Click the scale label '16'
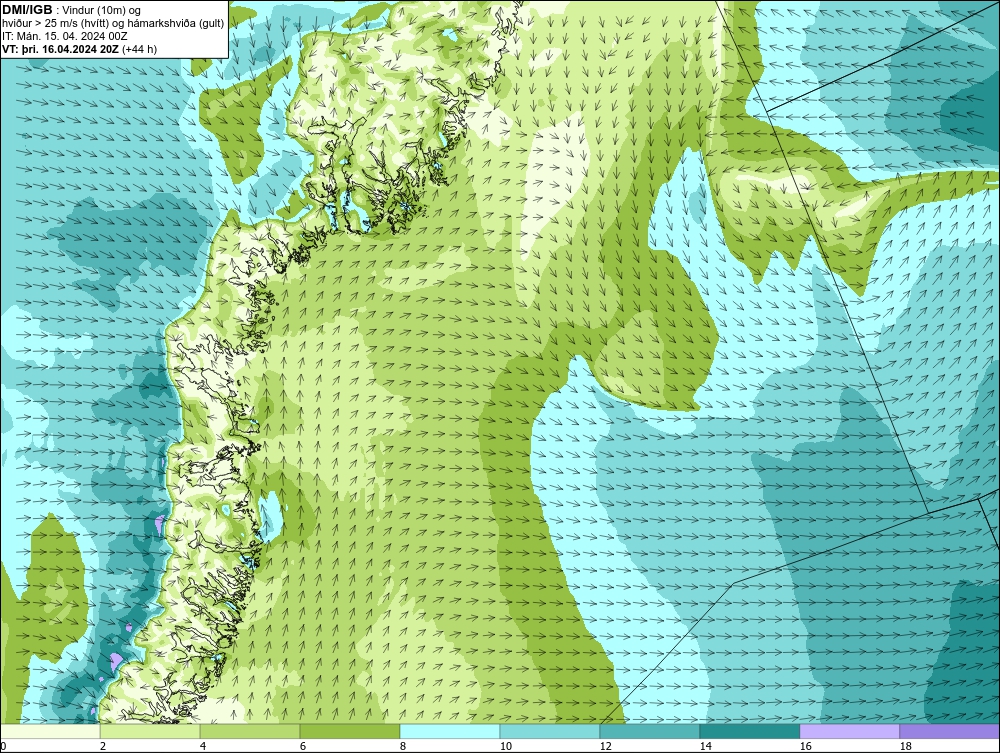This screenshot has height=753, width=1000. pos(805,746)
